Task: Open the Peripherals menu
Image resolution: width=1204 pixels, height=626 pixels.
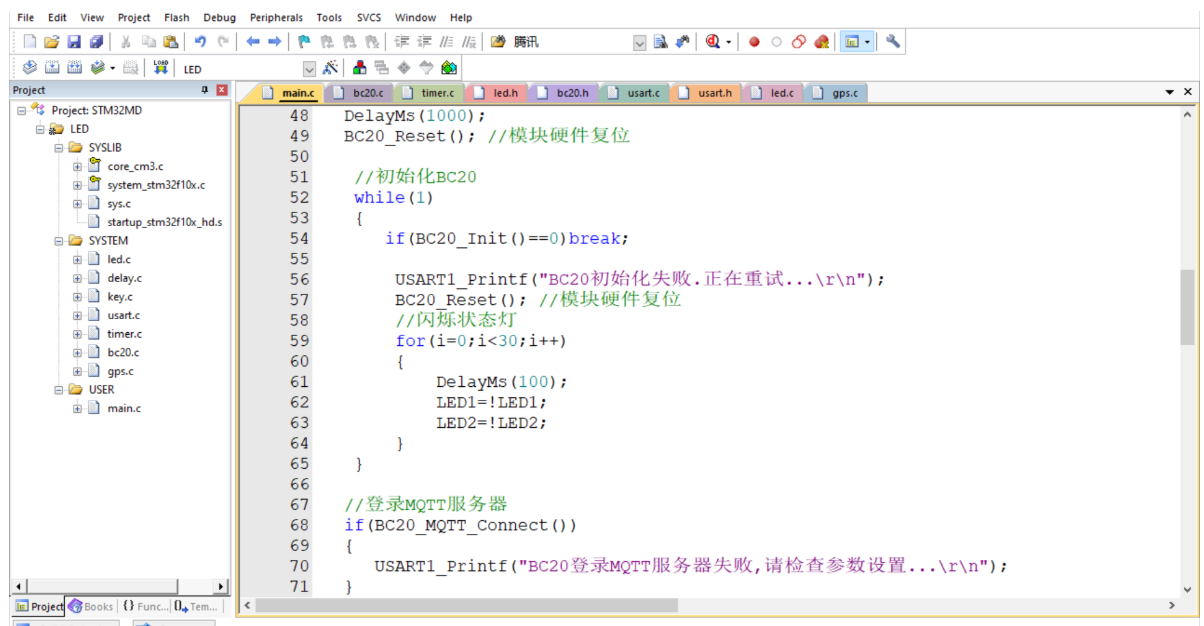Action: pos(276,17)
